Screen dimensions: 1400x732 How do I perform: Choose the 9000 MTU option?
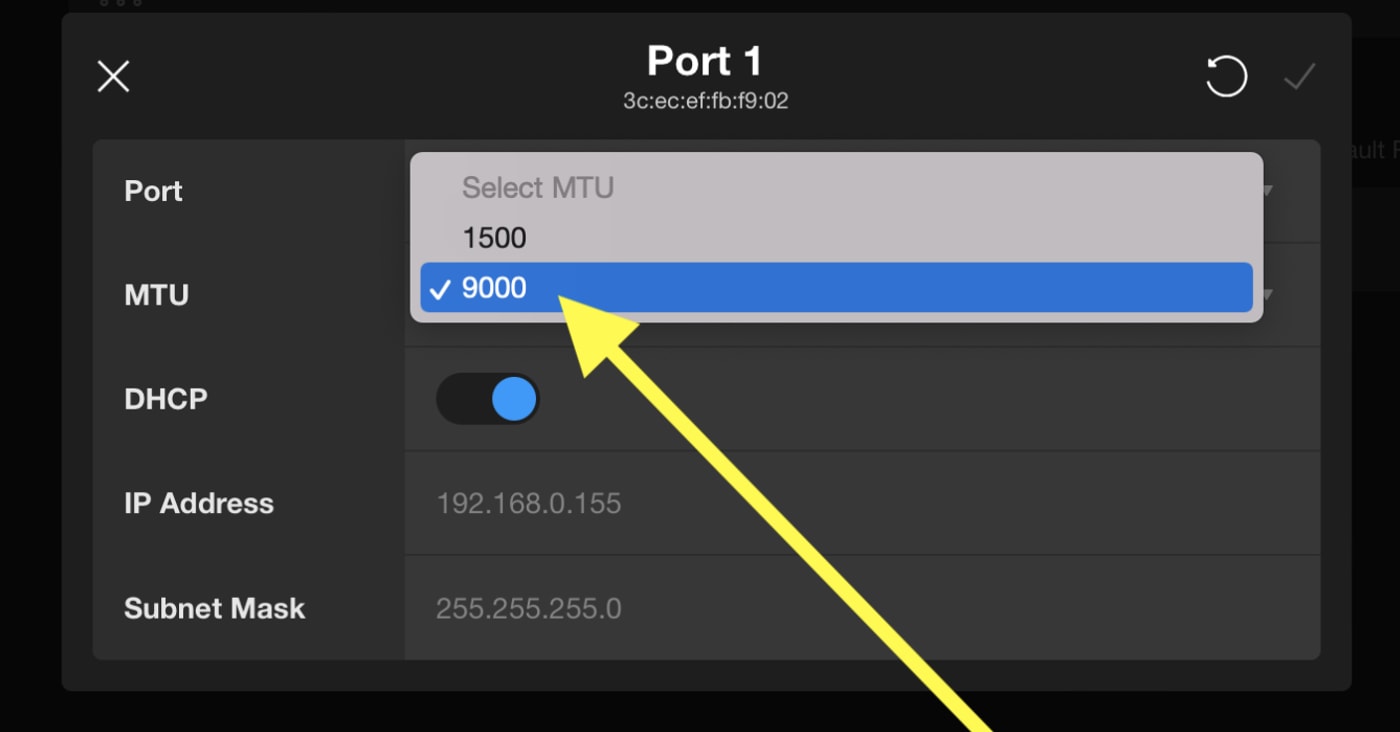(x=494, y=288)
